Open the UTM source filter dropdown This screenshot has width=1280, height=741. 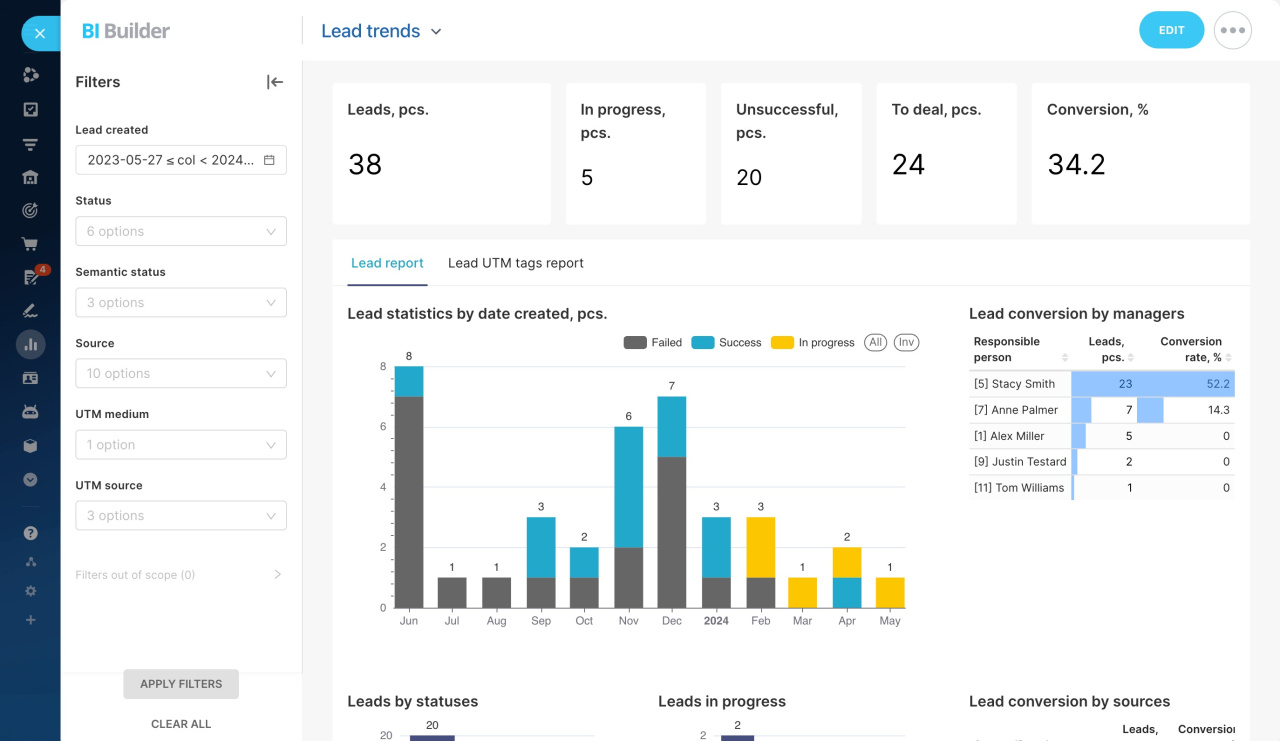(x=181, y=515)
